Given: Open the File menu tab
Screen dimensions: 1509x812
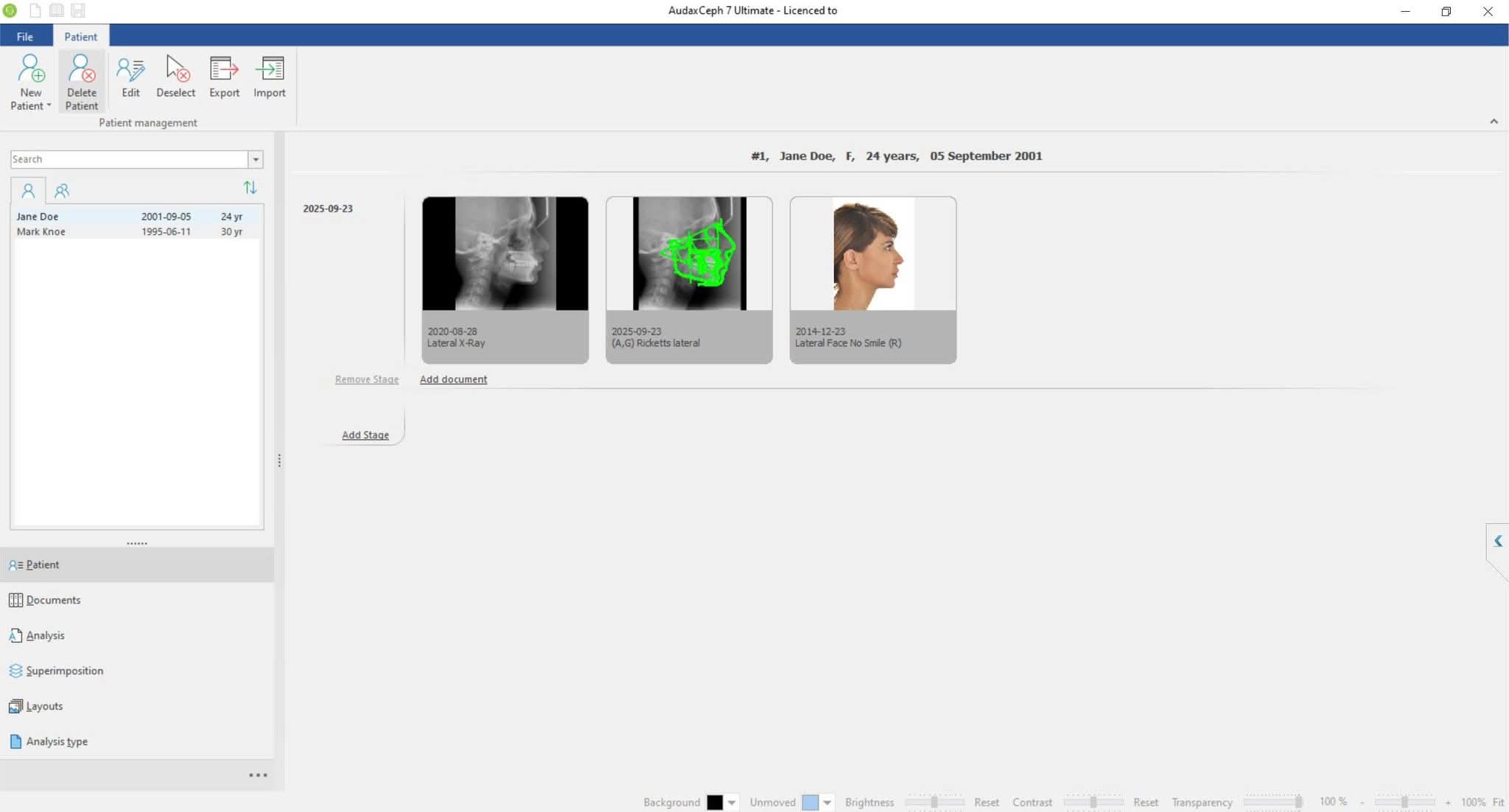Looking at the screenshot, I should (25, 36).
